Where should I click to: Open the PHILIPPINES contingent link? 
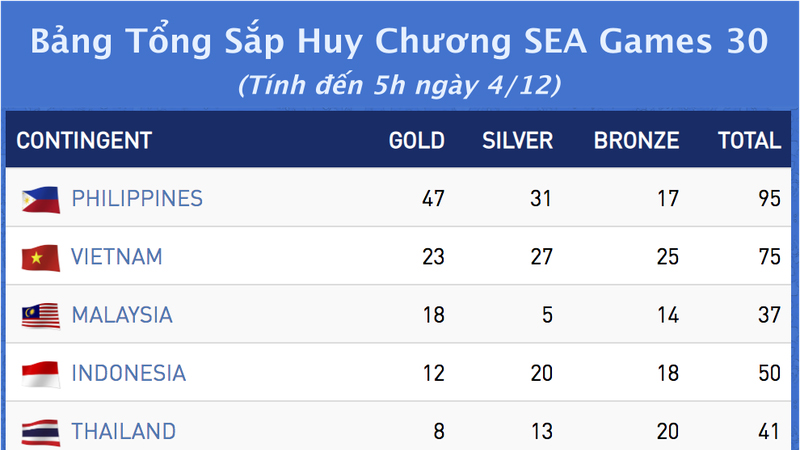(137, 198)
